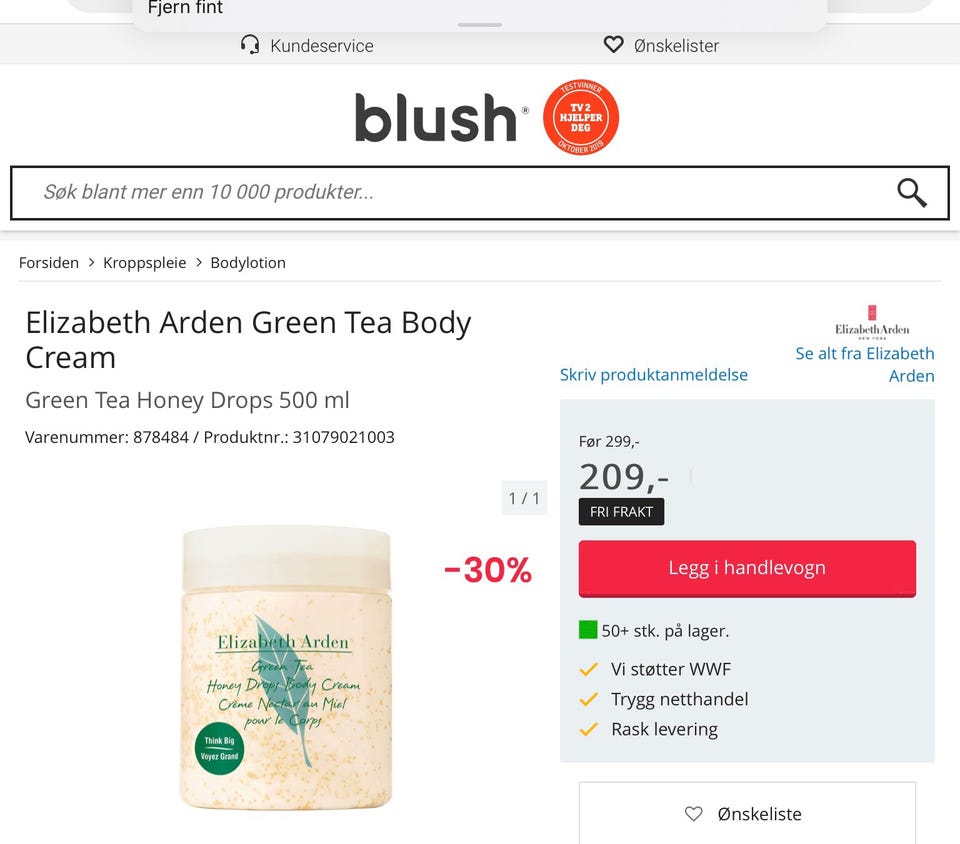This screenshot has width=960, height=844.
Task: Click the heart icon on the Ønskeliste button
Action: pyautogui.click(x=693, y=813)
